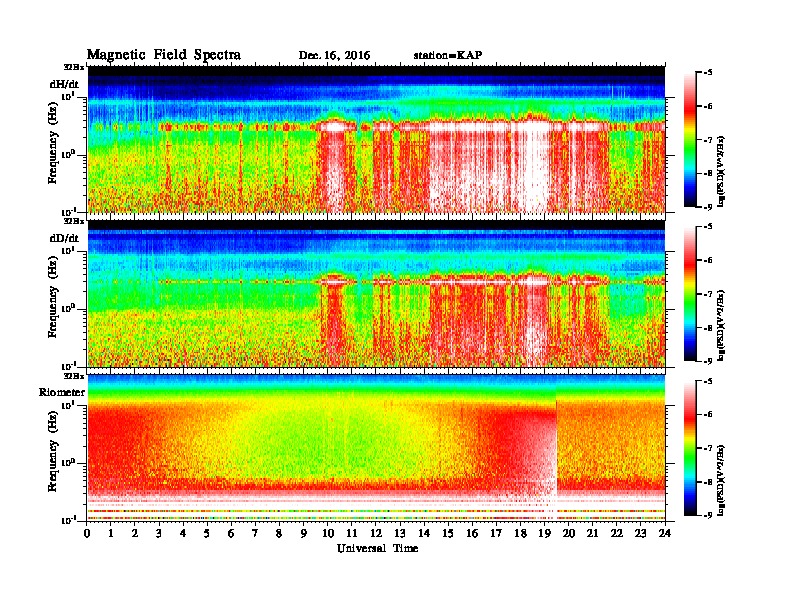Click the date "Dec. 16, 2016"
The height and width of the screenshot is (612, 792).
[334, 56]
